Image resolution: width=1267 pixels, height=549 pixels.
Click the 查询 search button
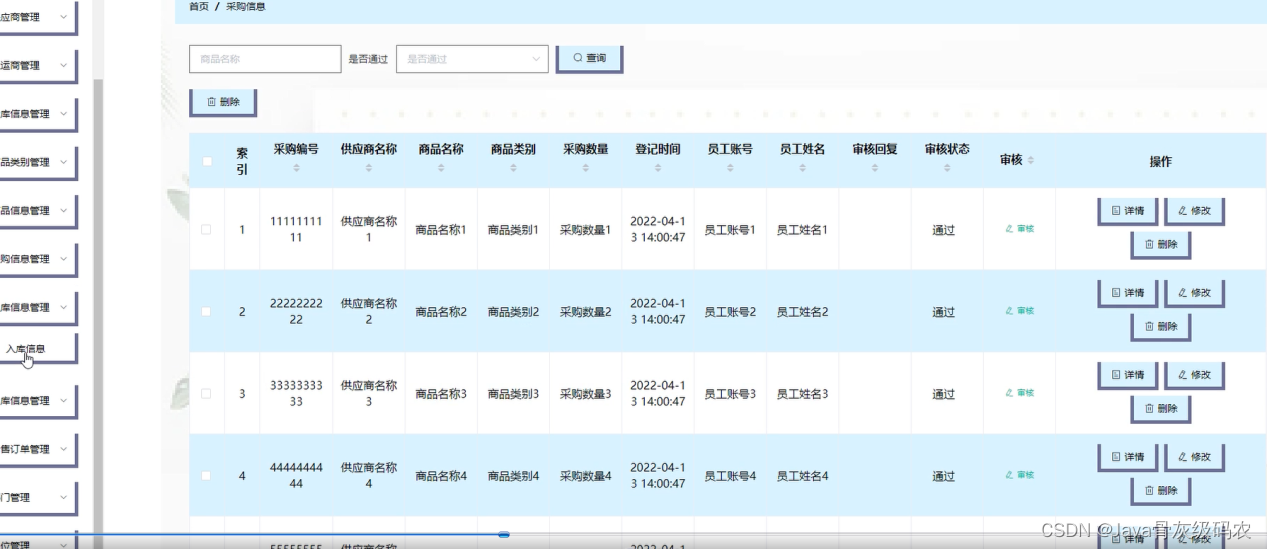coord(589,58)
